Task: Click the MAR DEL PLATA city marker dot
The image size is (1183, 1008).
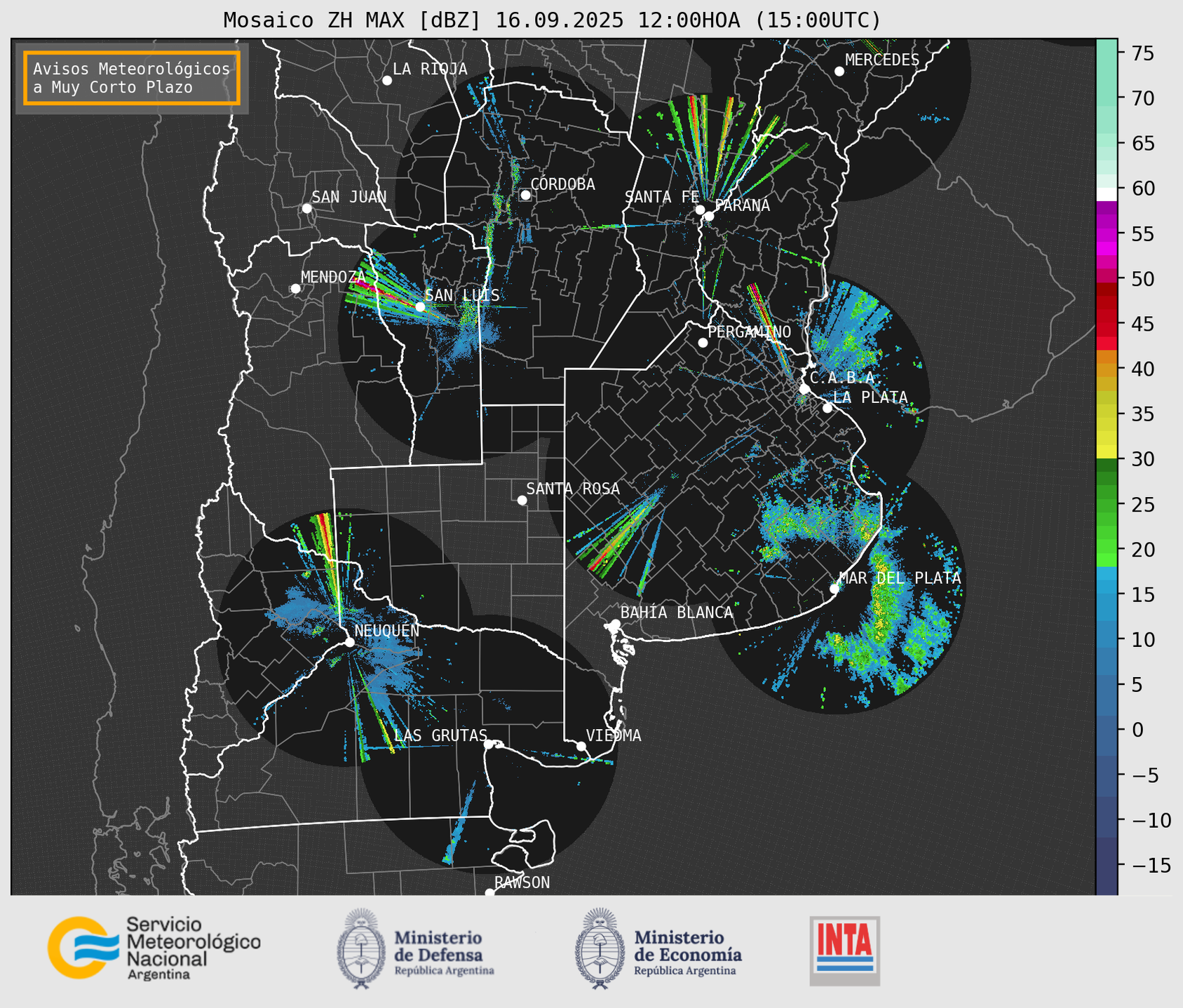Action: pos(834,589)
